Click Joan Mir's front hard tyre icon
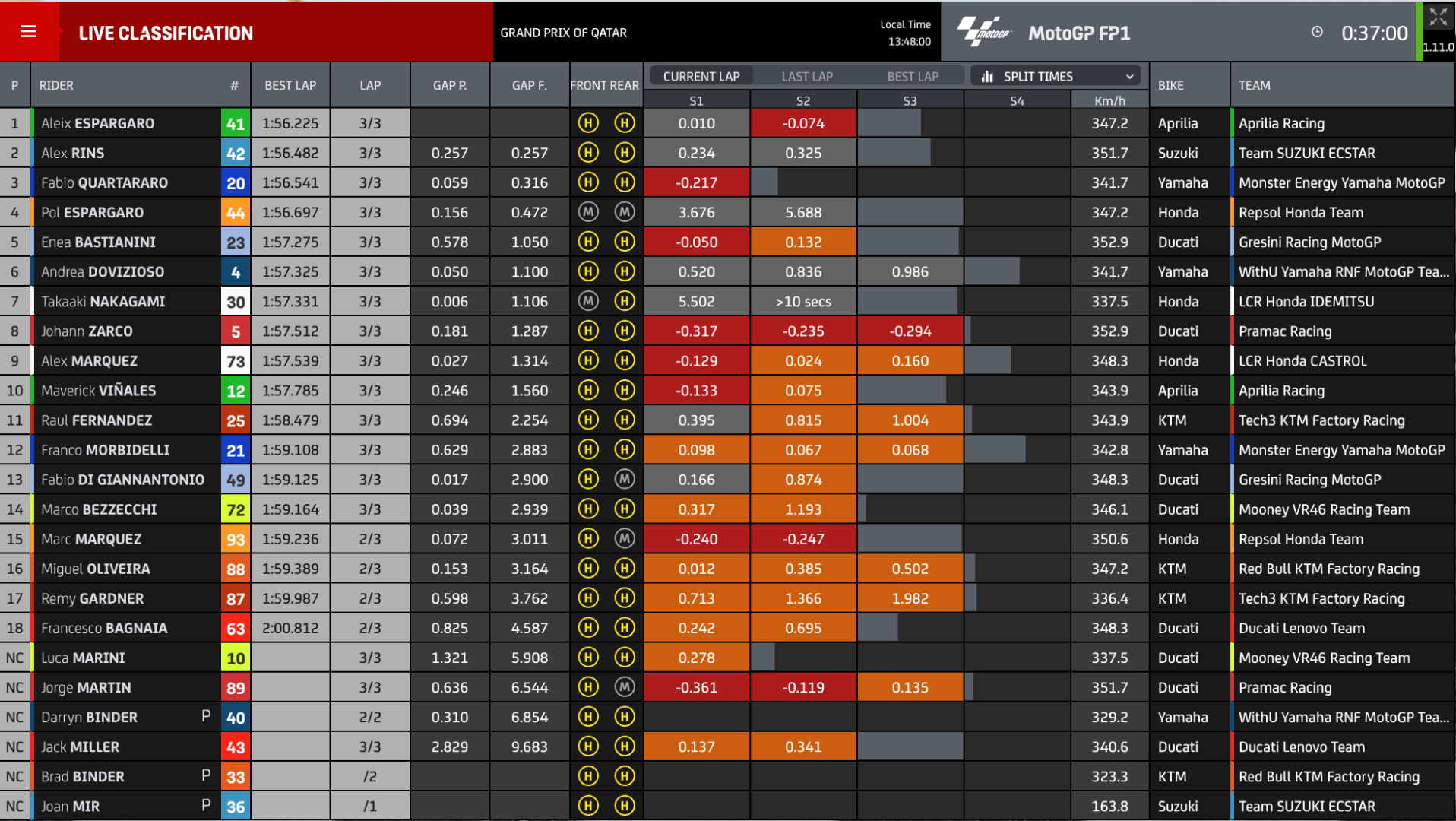 pos(588,806)
